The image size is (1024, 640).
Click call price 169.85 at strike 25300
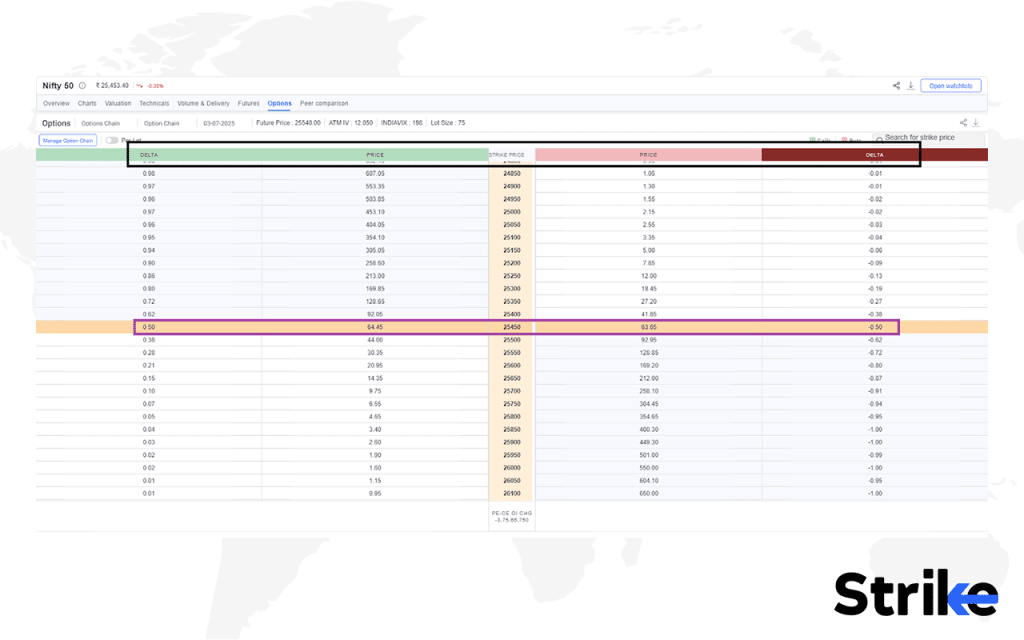coord(375,289)
